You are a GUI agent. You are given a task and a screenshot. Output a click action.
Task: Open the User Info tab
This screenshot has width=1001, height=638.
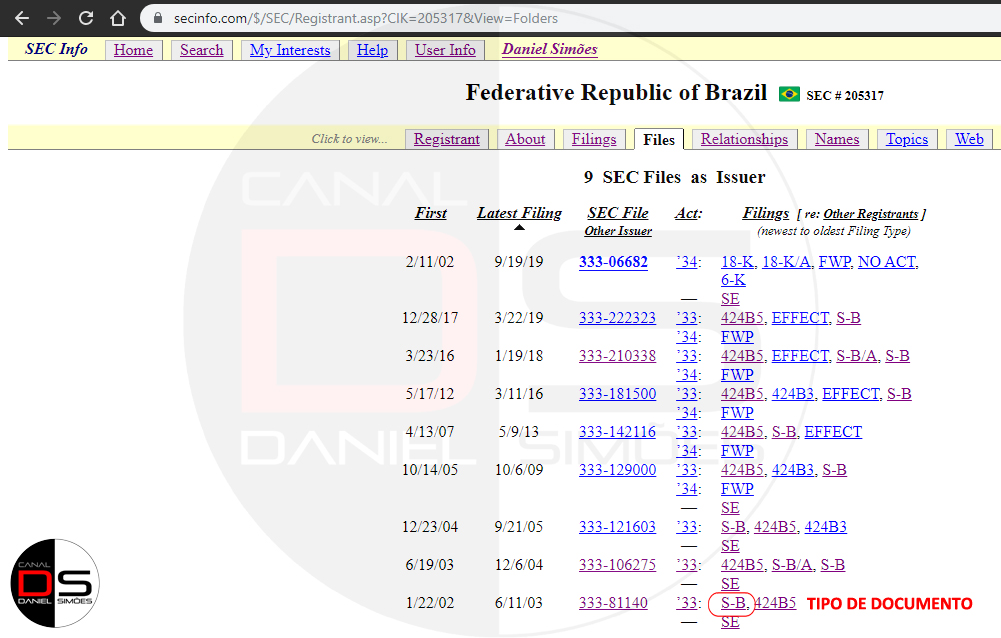445,50
